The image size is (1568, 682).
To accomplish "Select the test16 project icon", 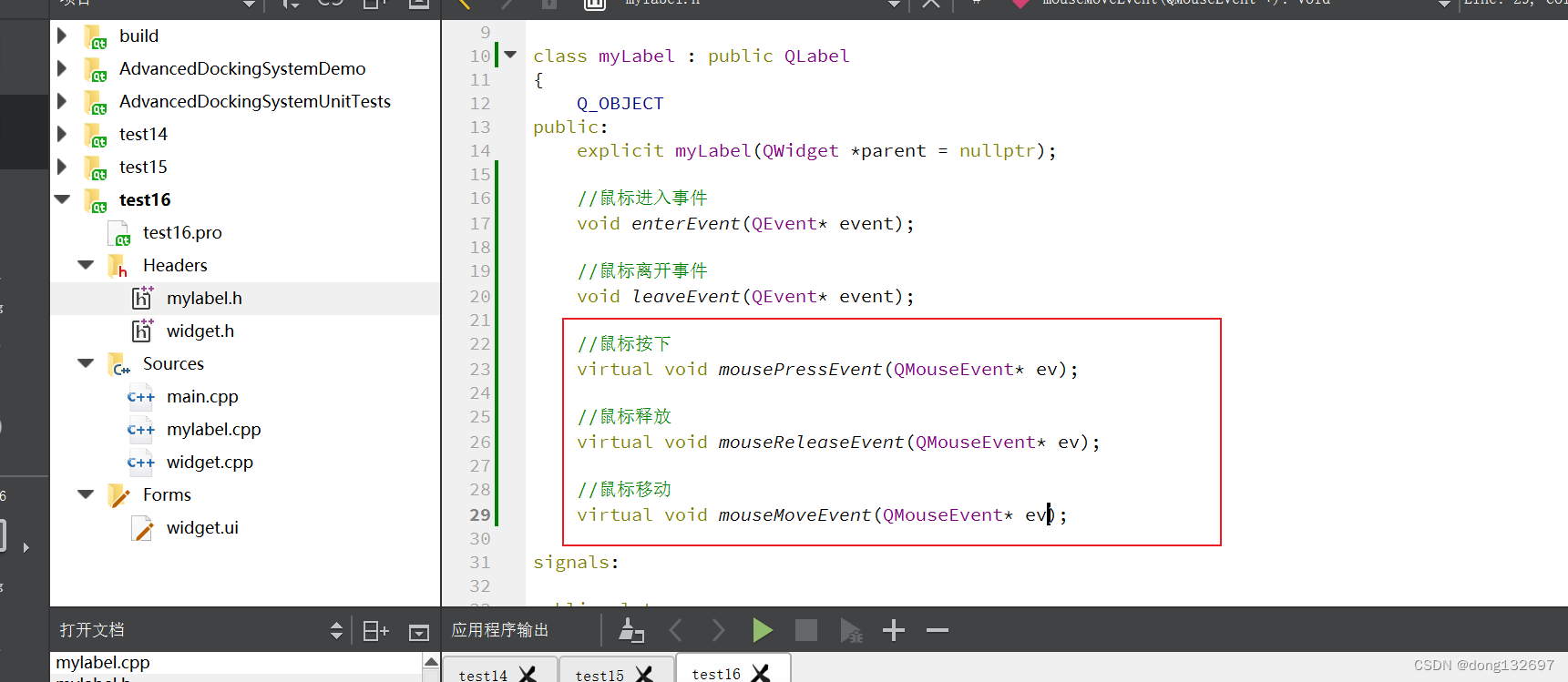I will coord(96,200).
